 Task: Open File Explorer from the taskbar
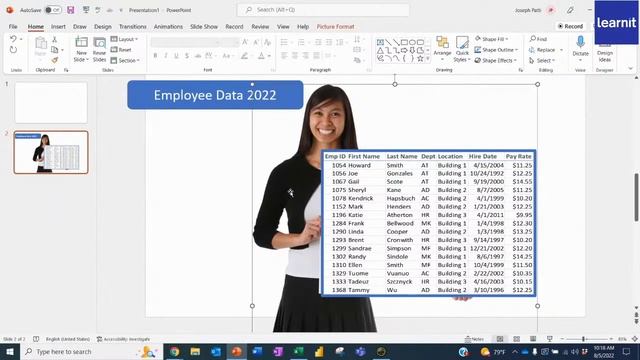tap(195, 351)
